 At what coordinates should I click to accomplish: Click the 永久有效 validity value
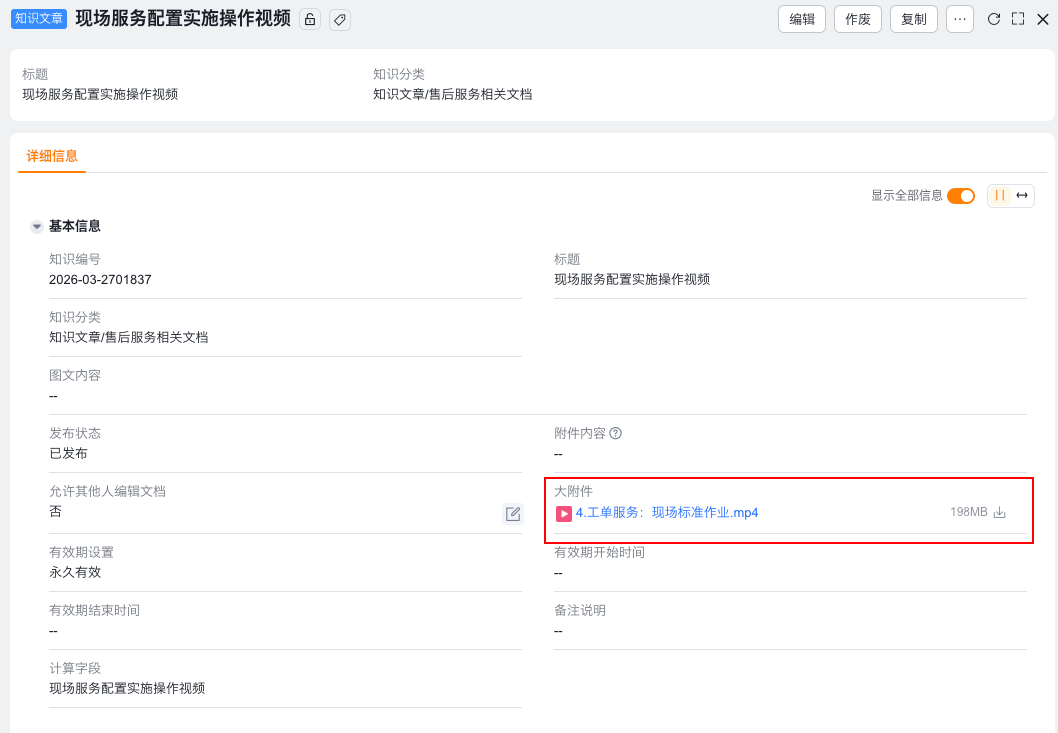pos(75,572)
